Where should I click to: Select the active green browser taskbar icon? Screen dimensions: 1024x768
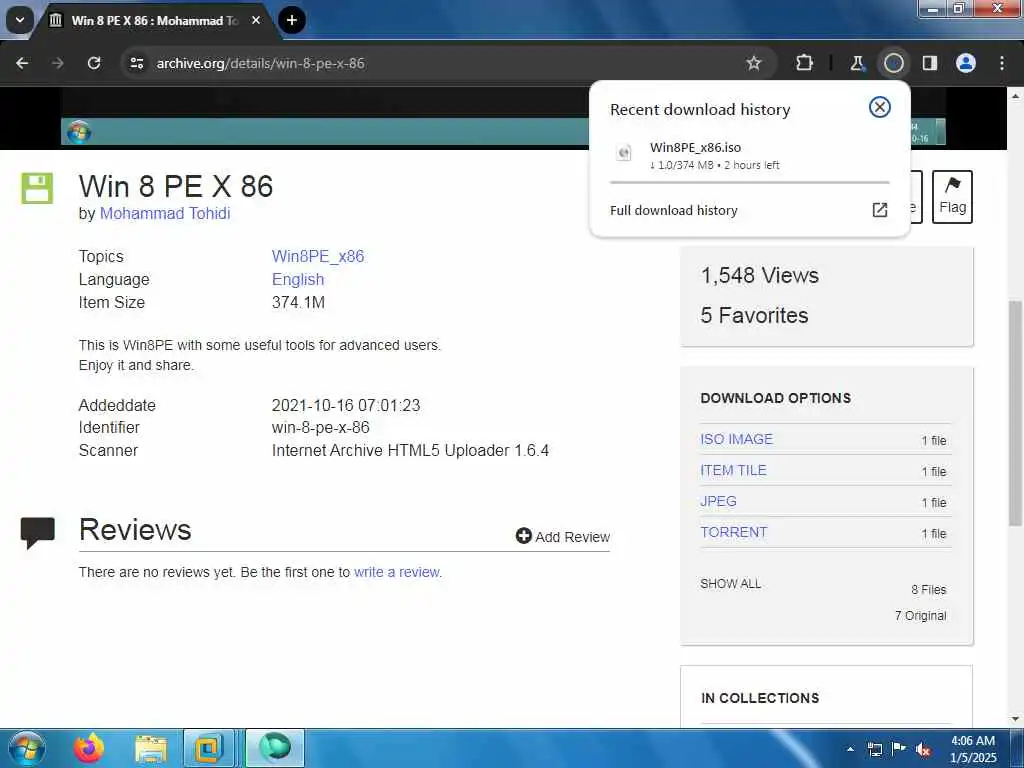[x=275, y=748]
